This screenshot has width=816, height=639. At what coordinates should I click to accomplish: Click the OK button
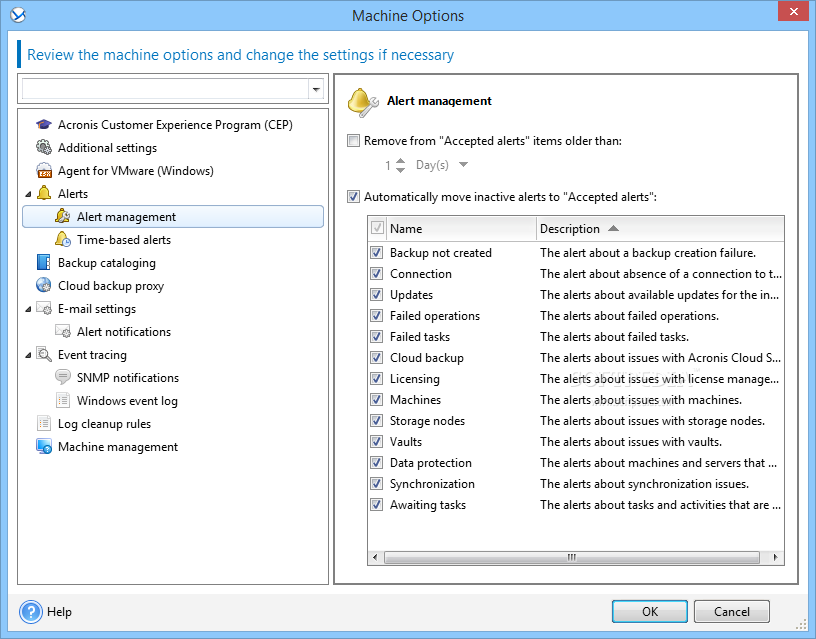[x=649, y=611]
